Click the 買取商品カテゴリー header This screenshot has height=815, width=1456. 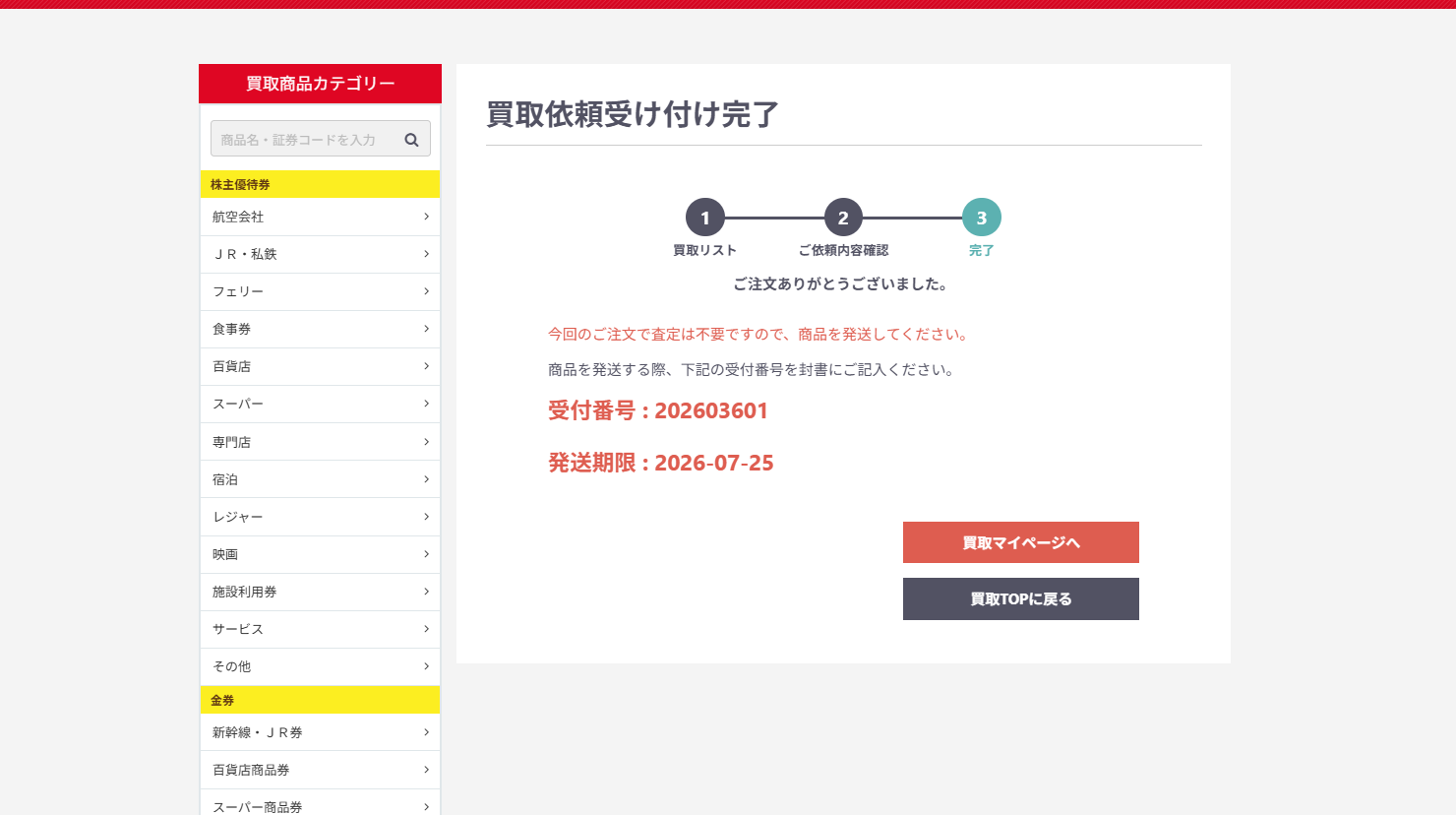tap(320, 84)
